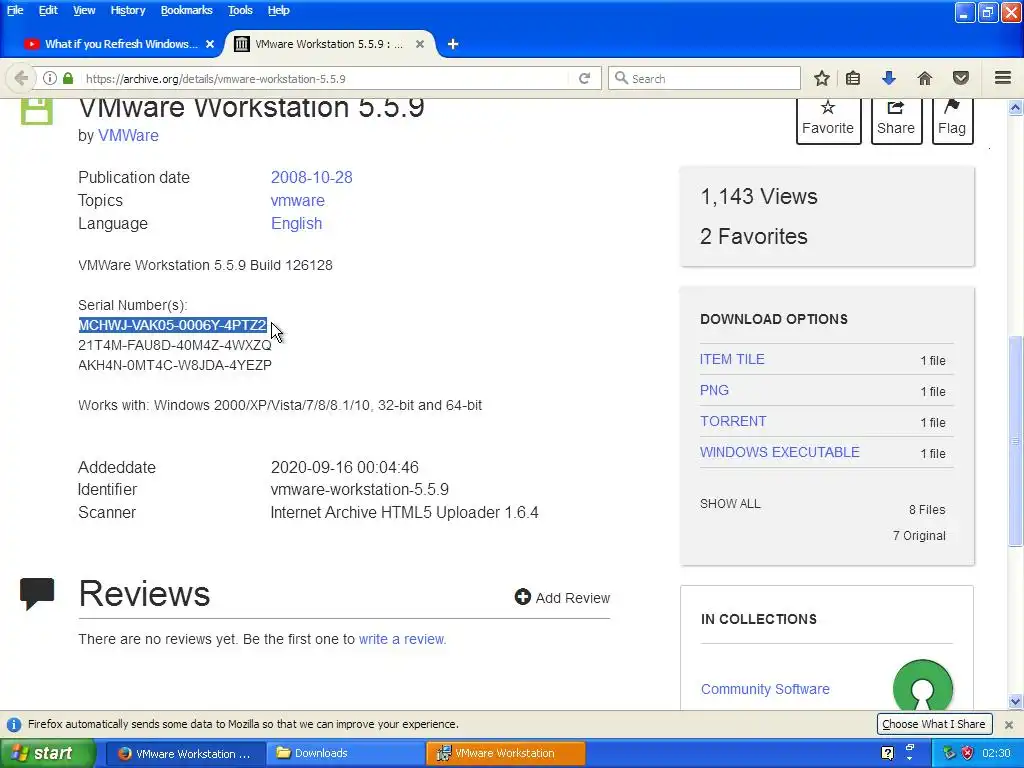This screenshot has height=768, width=1024.
Task: Click Choose What I Share button
Action: click(934, 724)
